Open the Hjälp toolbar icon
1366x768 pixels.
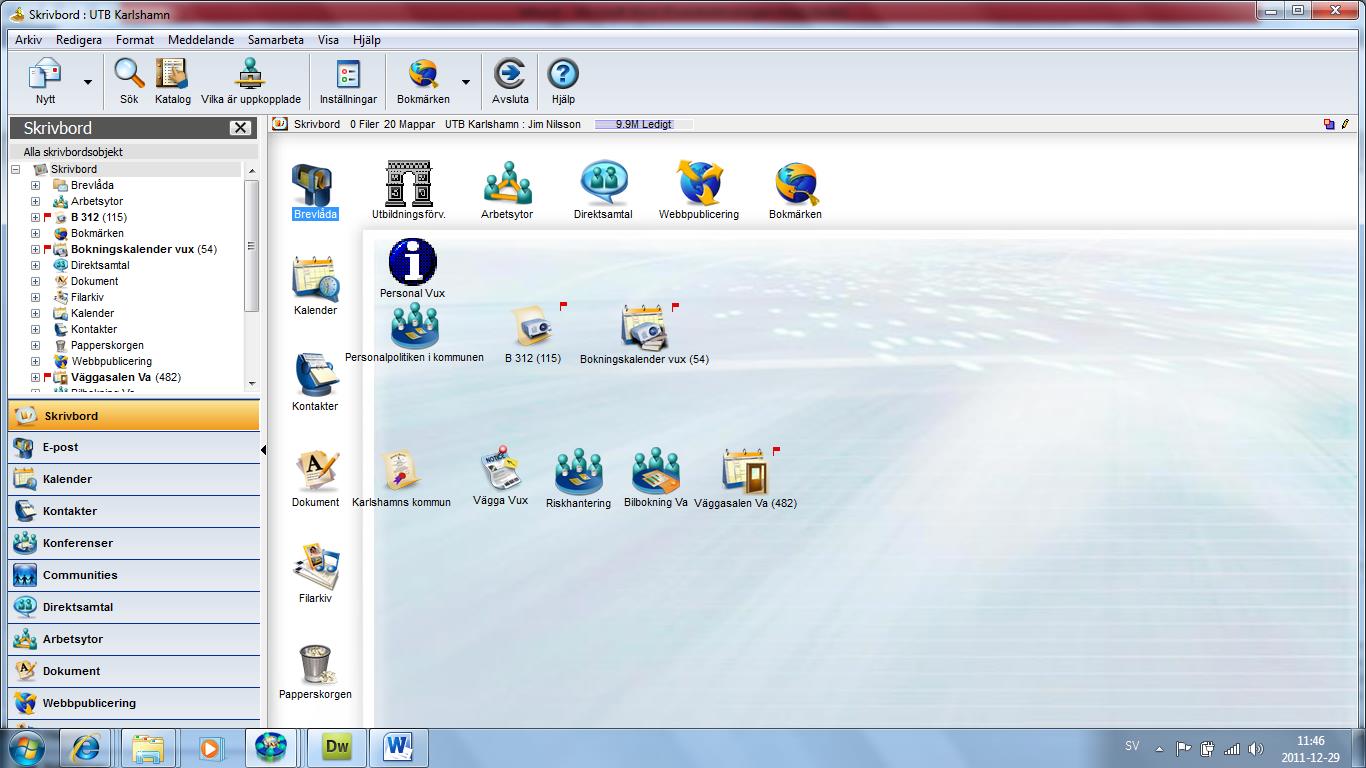pos(563,80)
